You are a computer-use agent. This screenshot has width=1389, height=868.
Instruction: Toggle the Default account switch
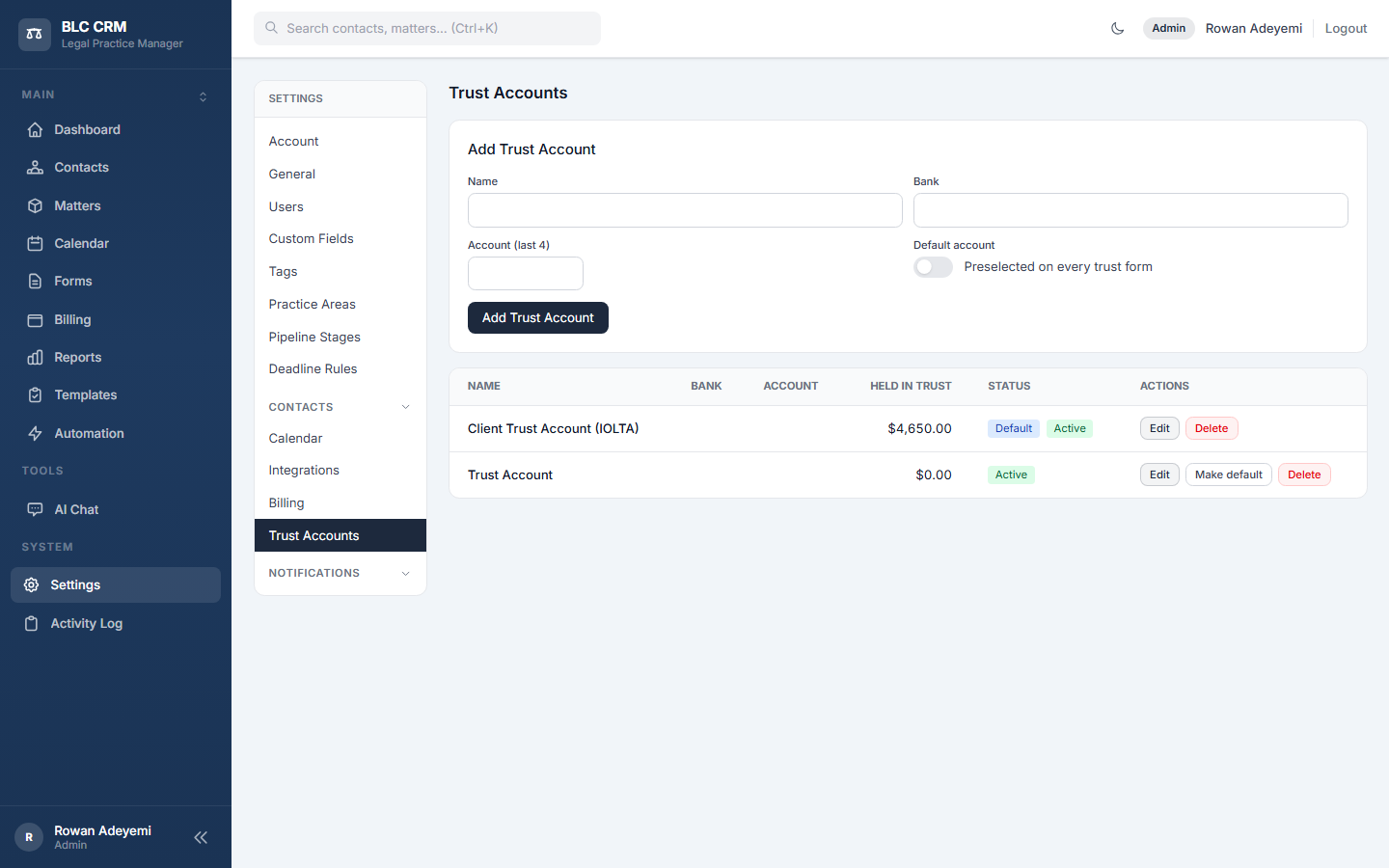coord(933,267)
